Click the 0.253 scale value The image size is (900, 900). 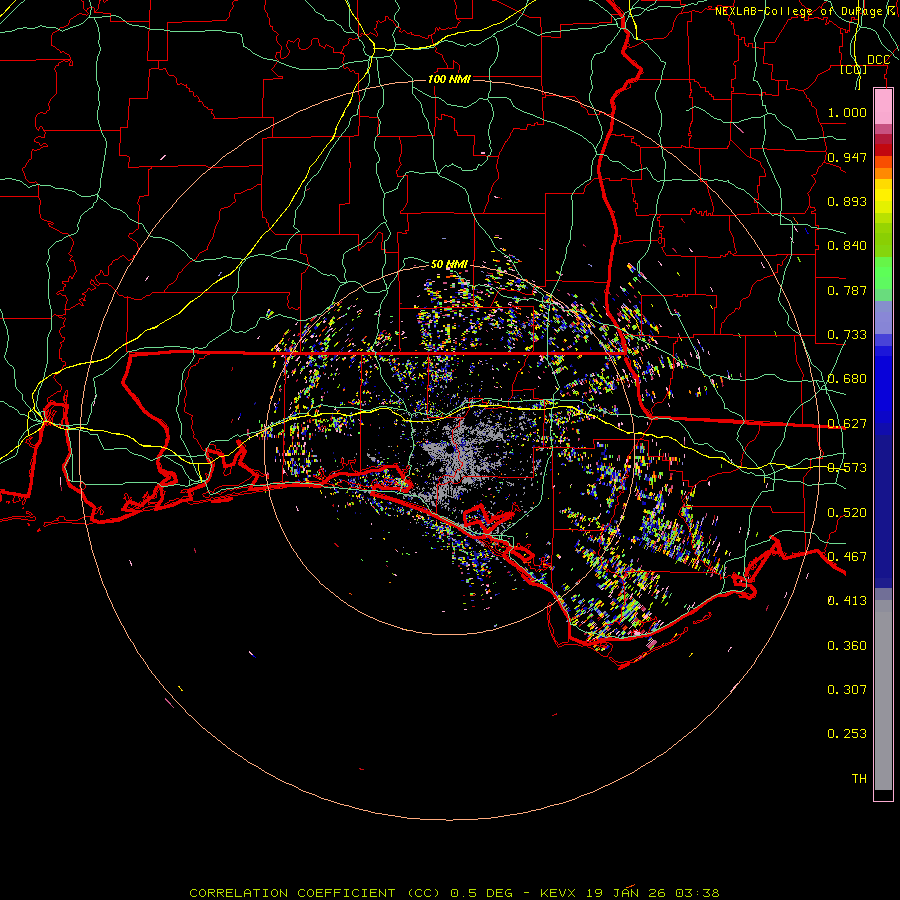847,734
